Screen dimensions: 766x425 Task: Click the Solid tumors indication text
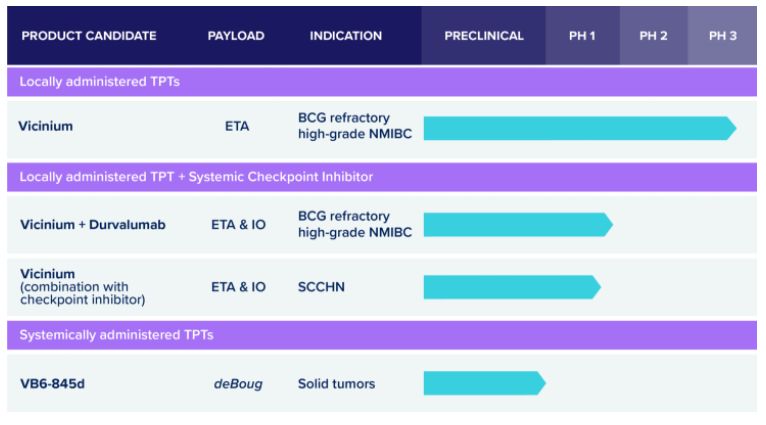click(x=337, y=384)
